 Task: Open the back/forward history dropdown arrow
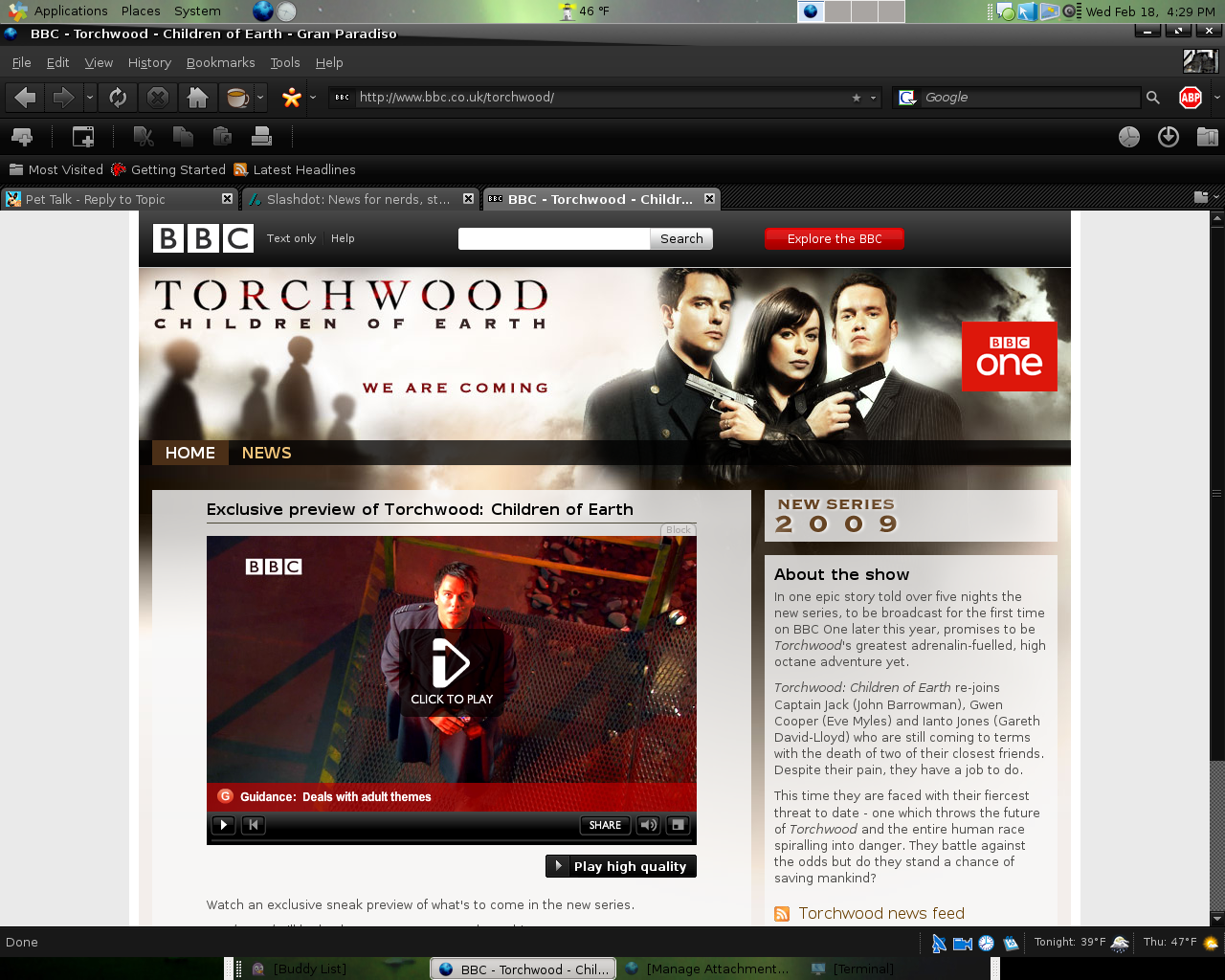pos(90,98)
